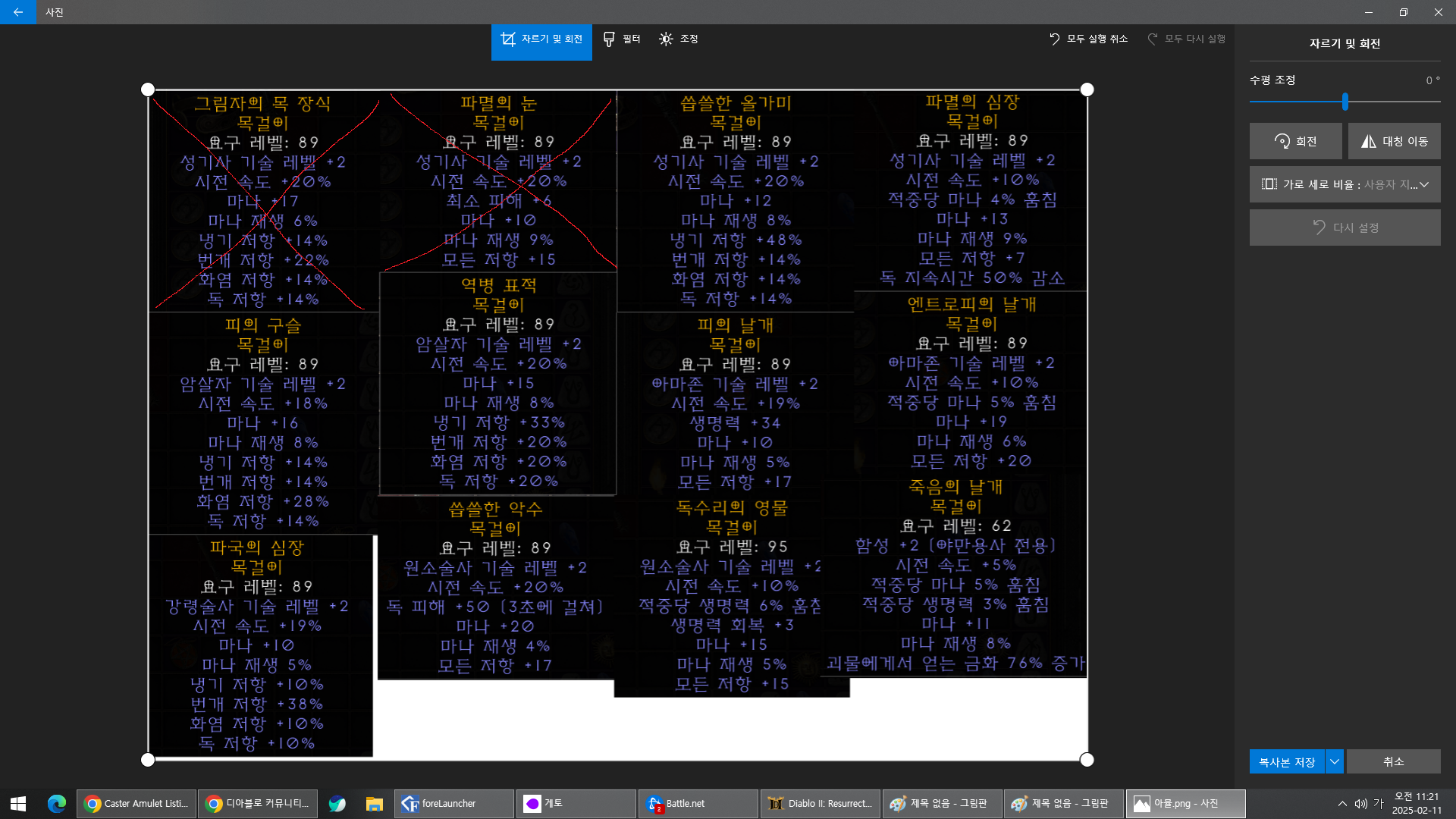
Task: Select 아뮬.png Photos taskbar item
Action: [1185, 803]
